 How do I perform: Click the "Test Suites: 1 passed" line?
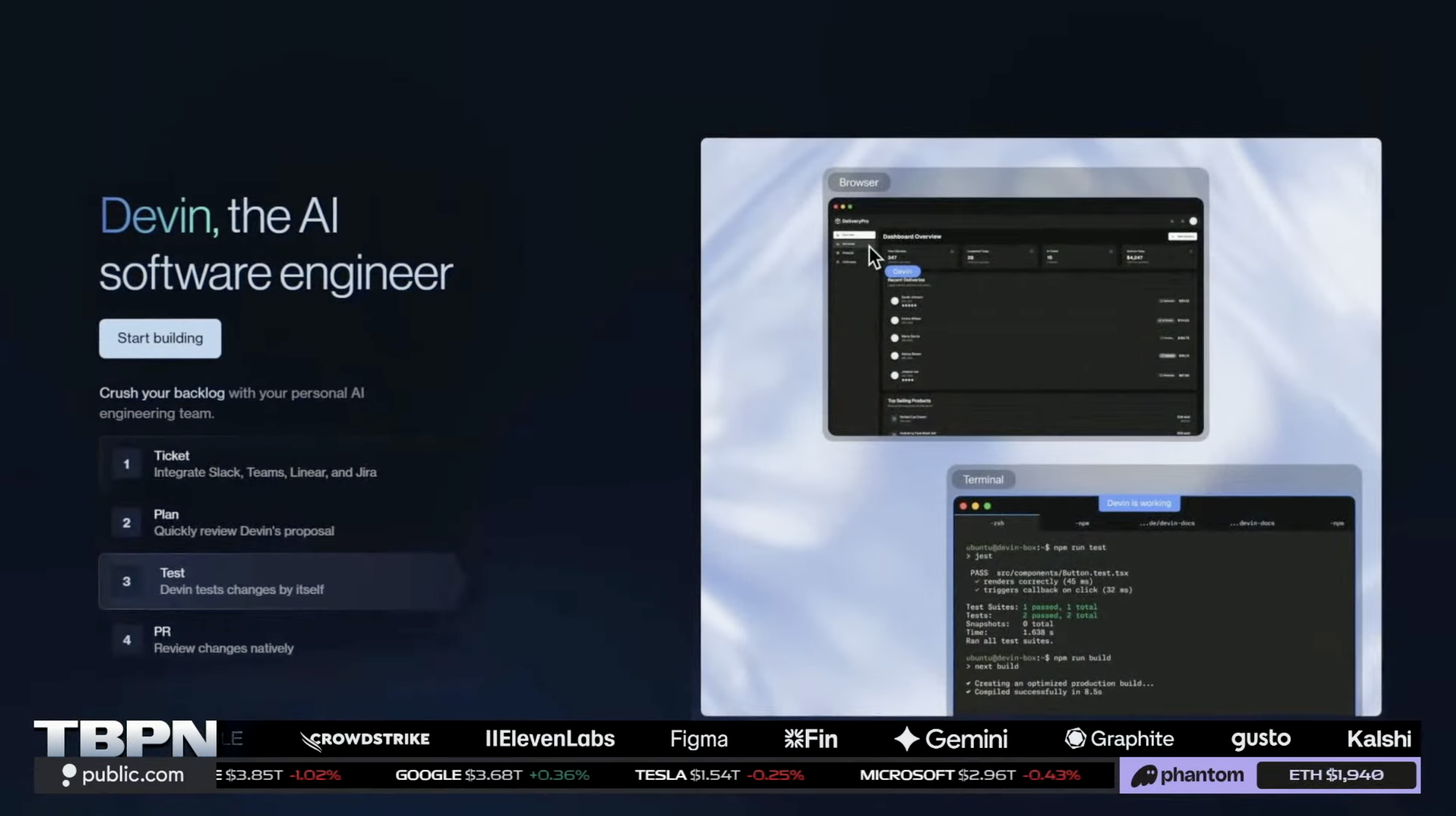click(1031, 607)
